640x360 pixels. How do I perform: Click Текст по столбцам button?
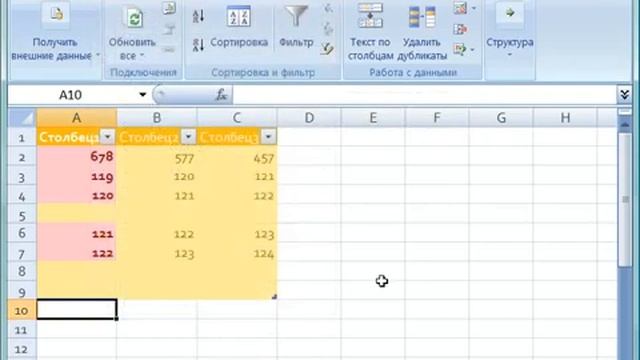coord(370,32)
